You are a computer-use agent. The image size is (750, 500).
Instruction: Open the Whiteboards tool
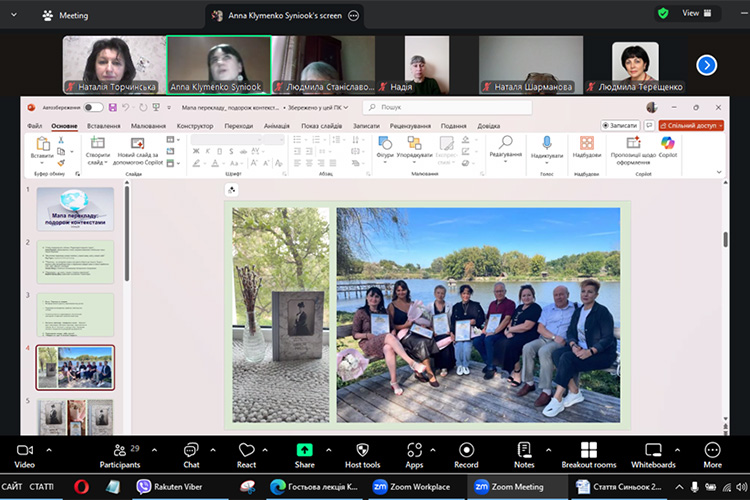point(653,450)
